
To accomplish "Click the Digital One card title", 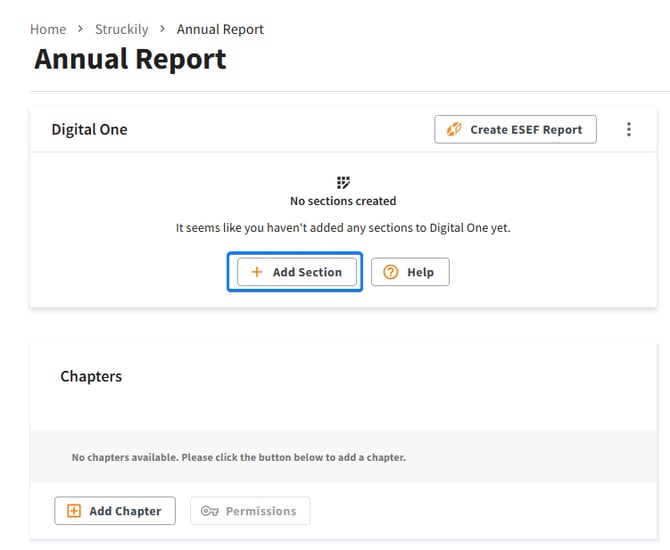I will (89, 129).
